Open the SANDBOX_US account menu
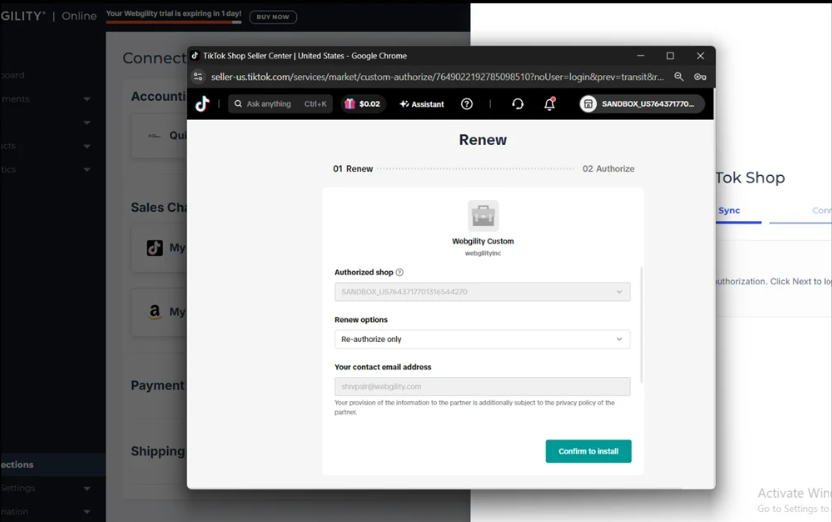The image size is (832, 522). [x=642, y=104]
